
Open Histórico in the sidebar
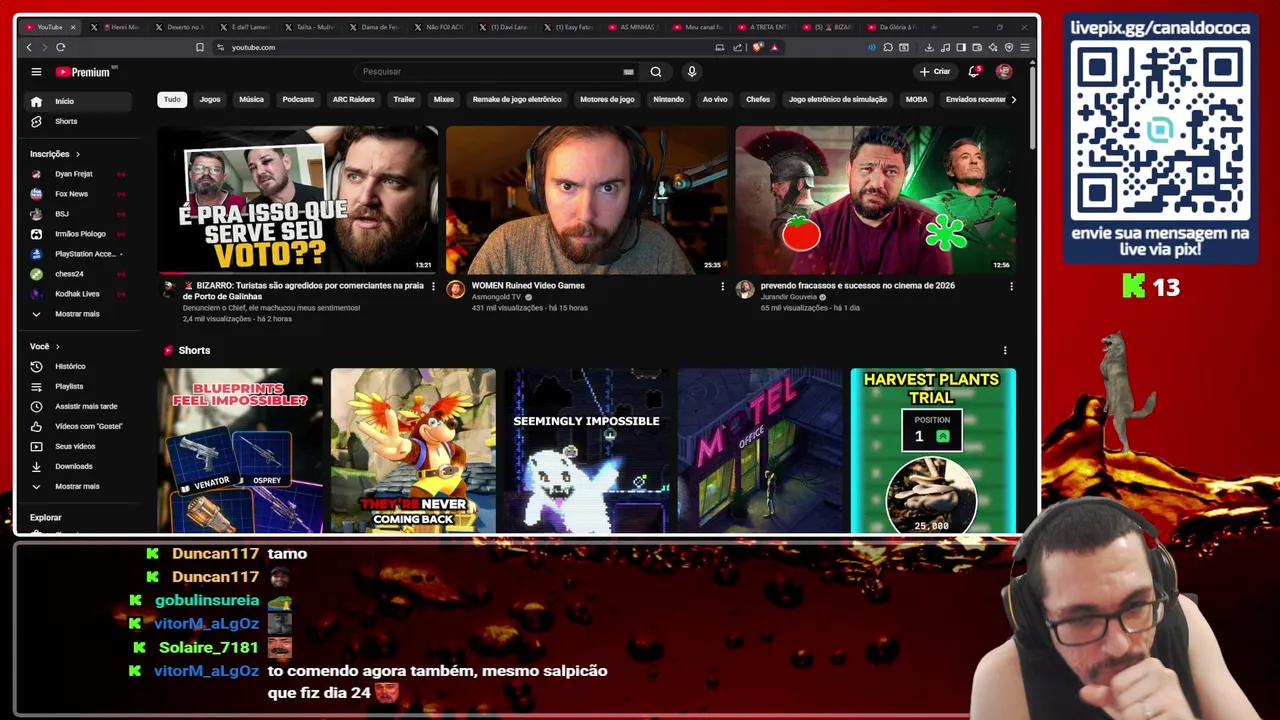[79, 366]
